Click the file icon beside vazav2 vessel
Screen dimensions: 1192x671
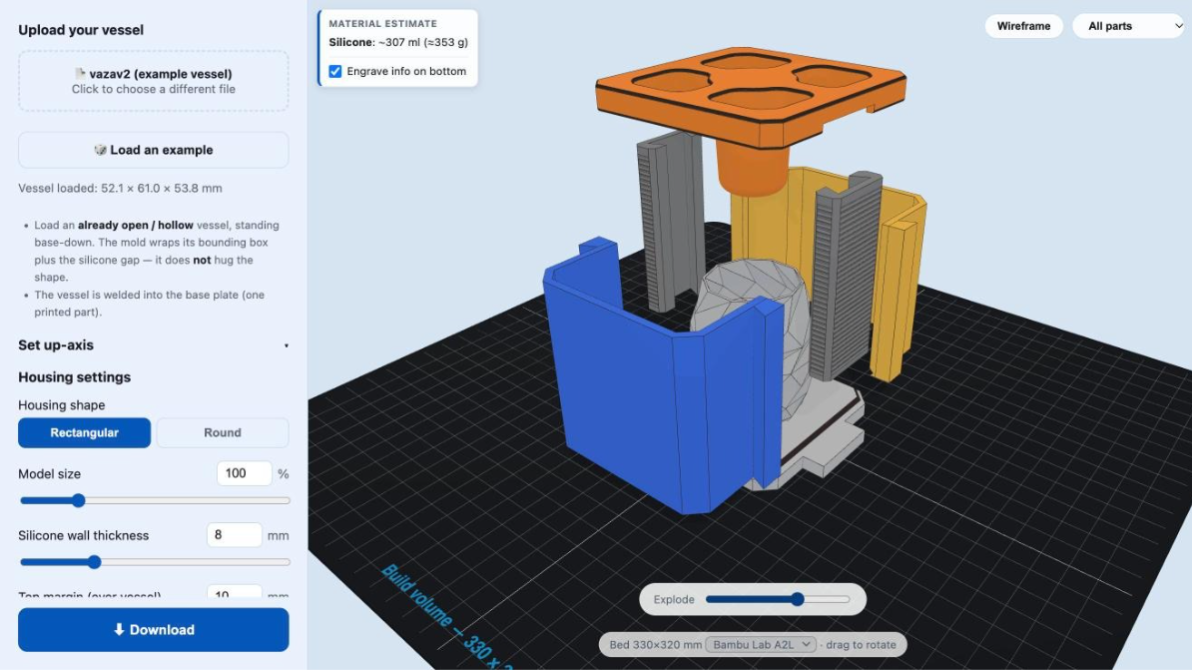click(80, 74)
